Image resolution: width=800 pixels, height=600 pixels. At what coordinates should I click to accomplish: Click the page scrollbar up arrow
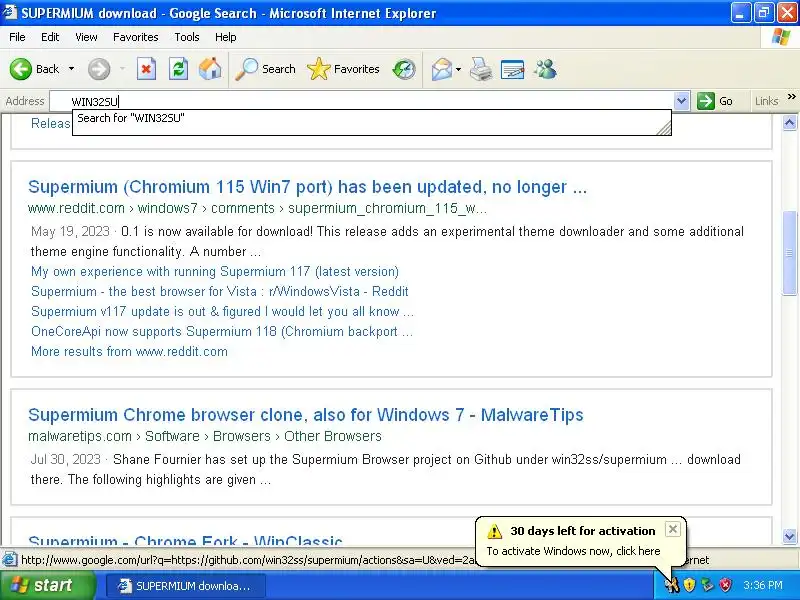point(789,122)
